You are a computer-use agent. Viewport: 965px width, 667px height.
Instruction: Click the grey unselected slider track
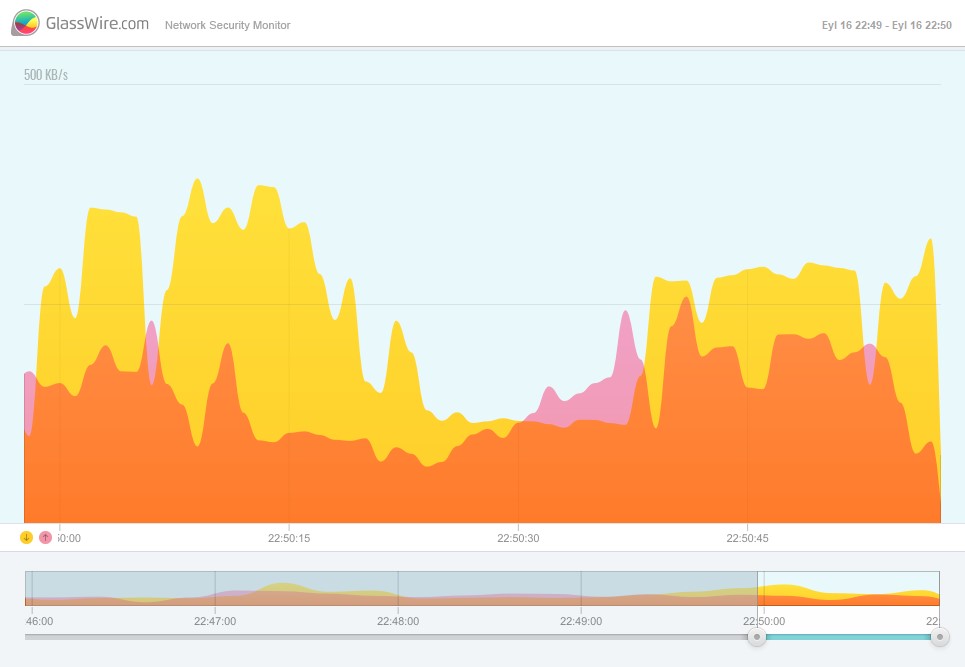386,637
